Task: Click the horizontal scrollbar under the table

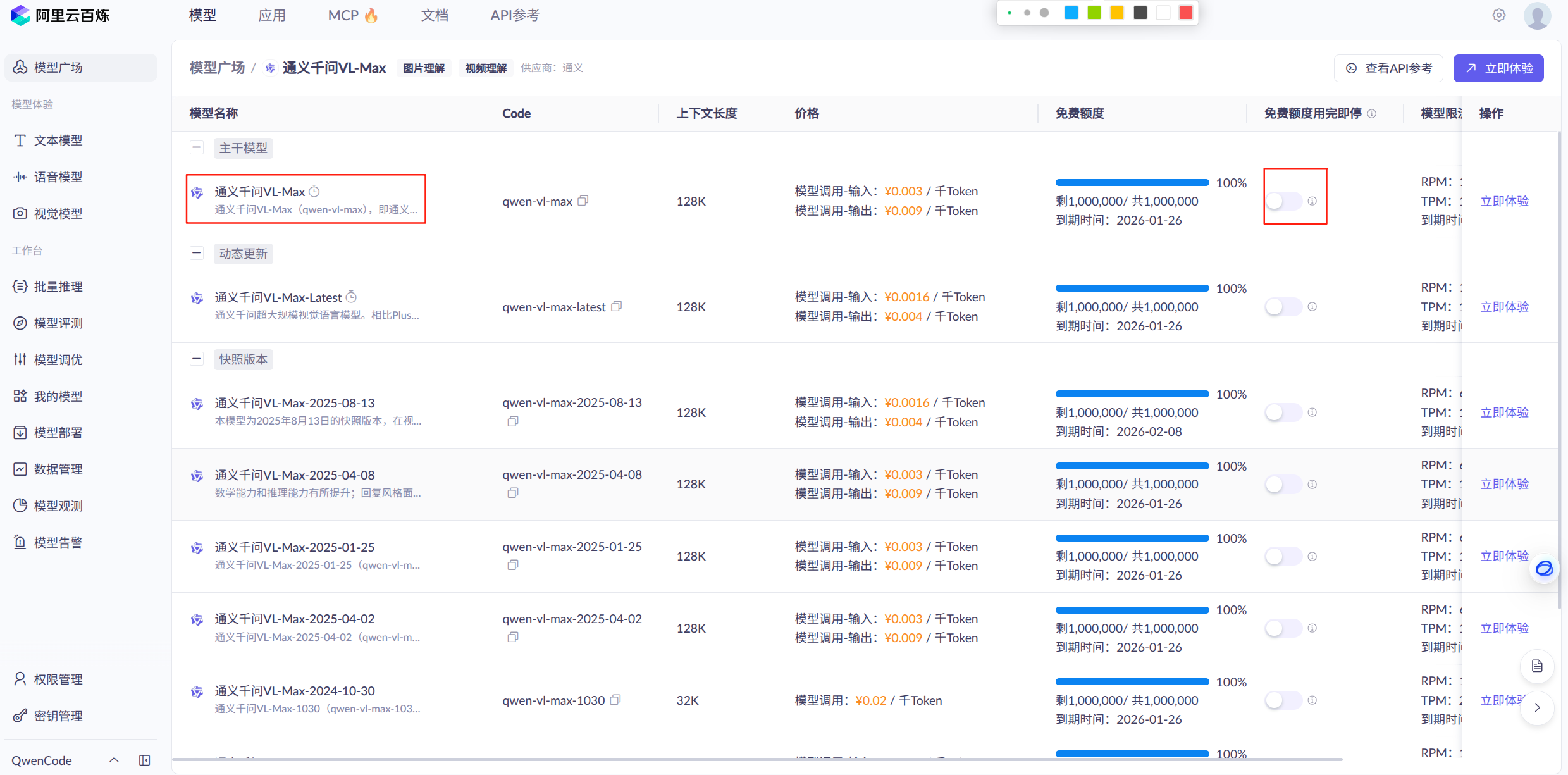Action: [757, 759]
